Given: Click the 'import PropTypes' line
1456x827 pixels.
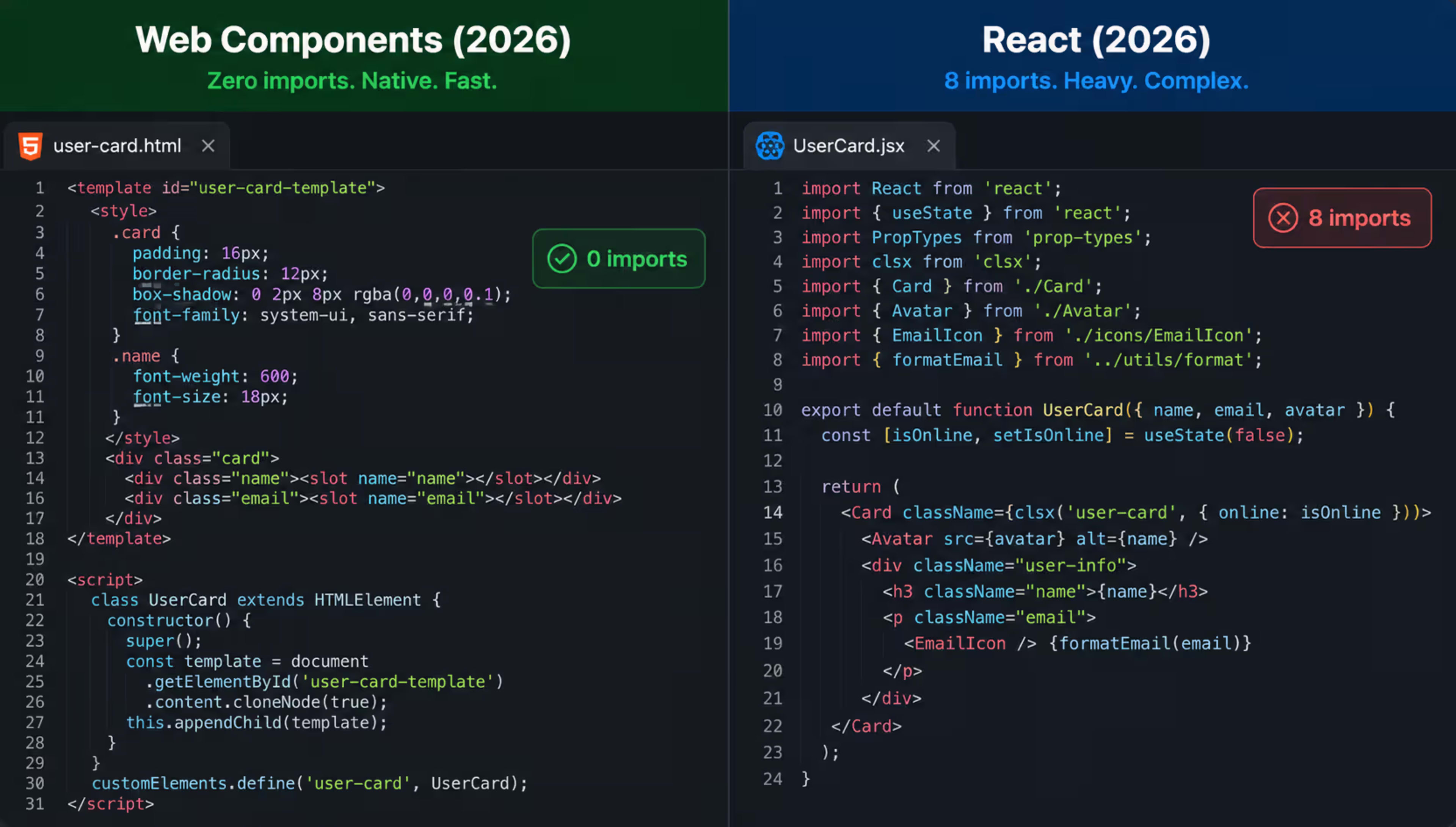Looking at the screenshot, I should coord(976,237).
